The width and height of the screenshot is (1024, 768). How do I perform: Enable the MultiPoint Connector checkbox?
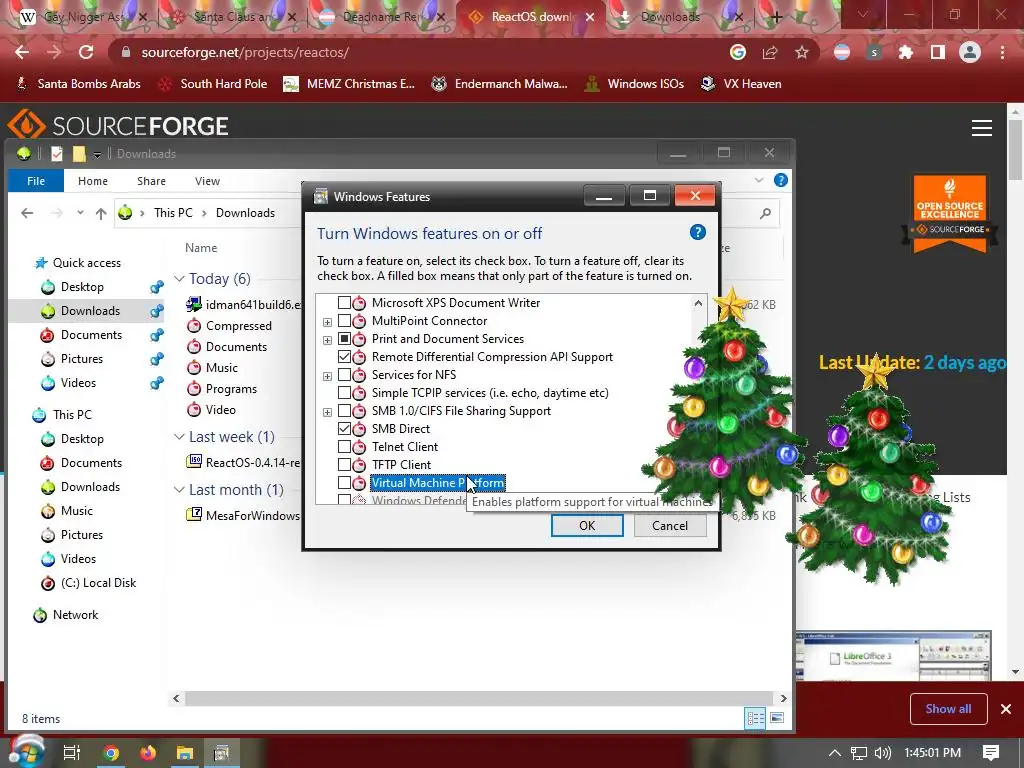click(x=344, y=321)
